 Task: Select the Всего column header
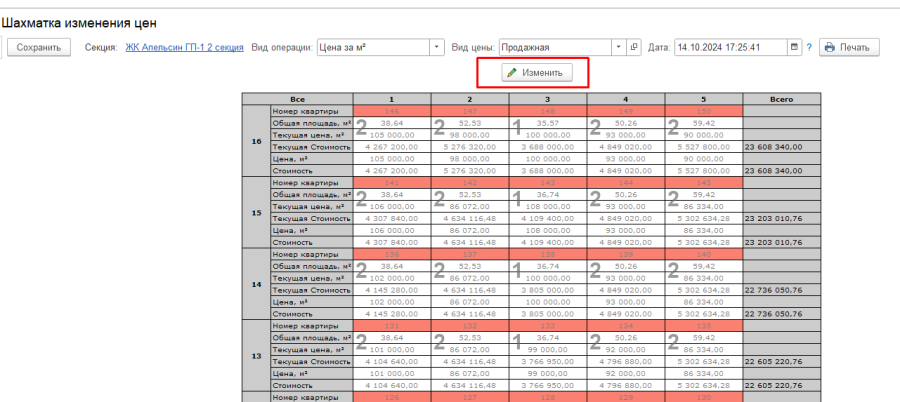click(782, 99)
